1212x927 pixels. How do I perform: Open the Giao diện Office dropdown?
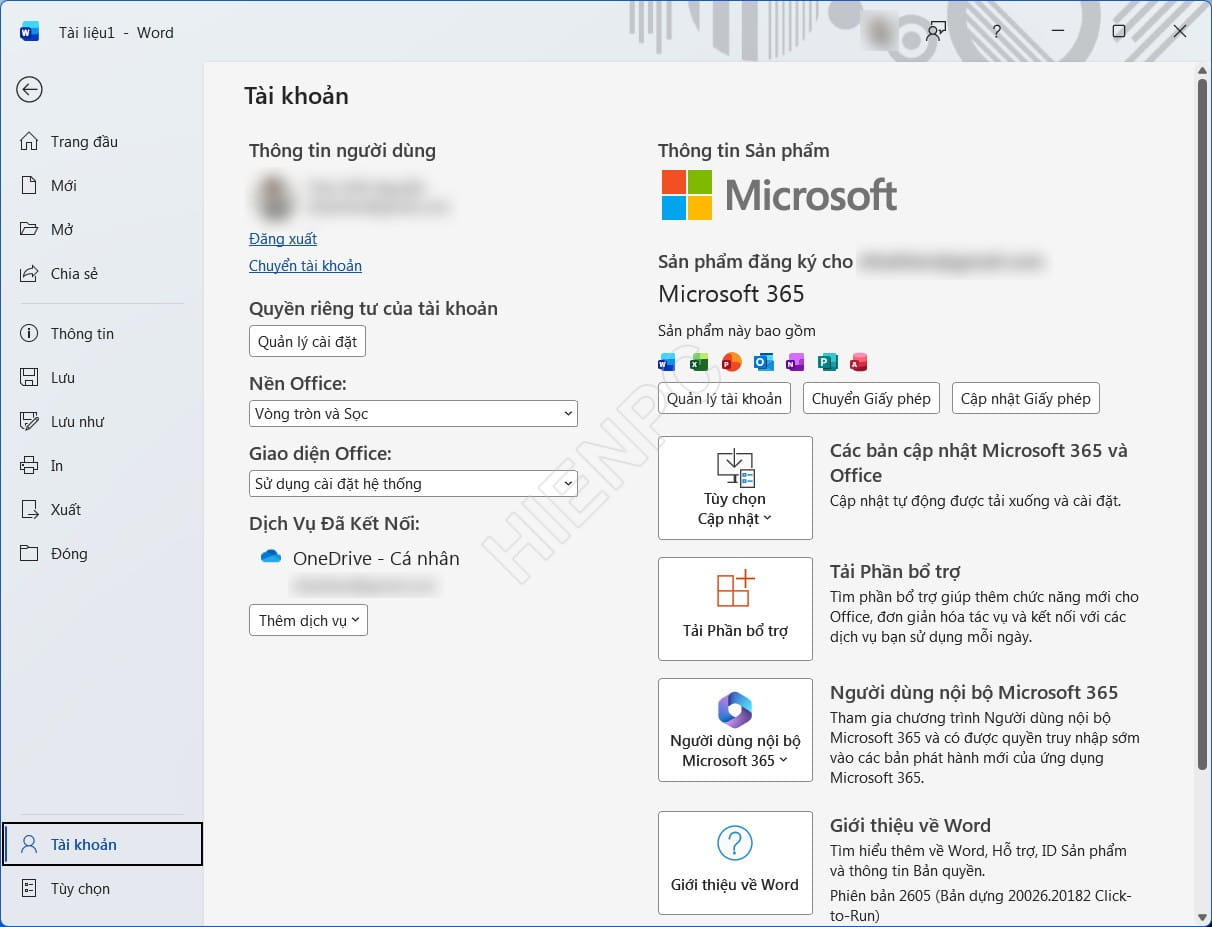coord(413,483)
